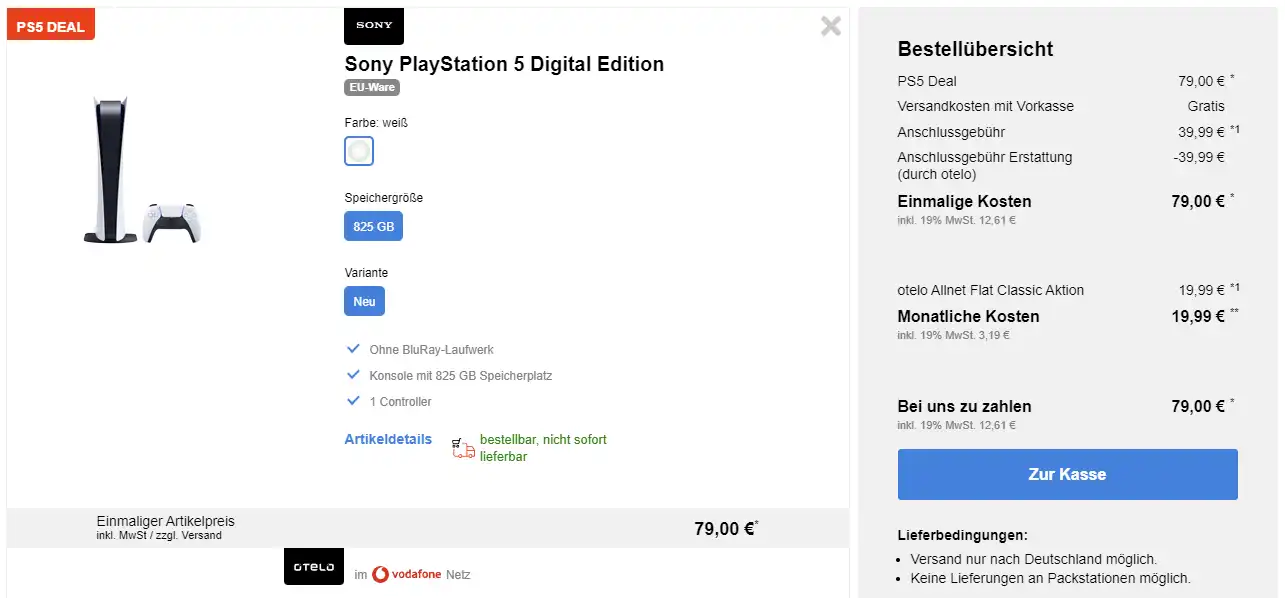
Task: Proceed with Zur Kasse button
Action: pos(1067,474)
